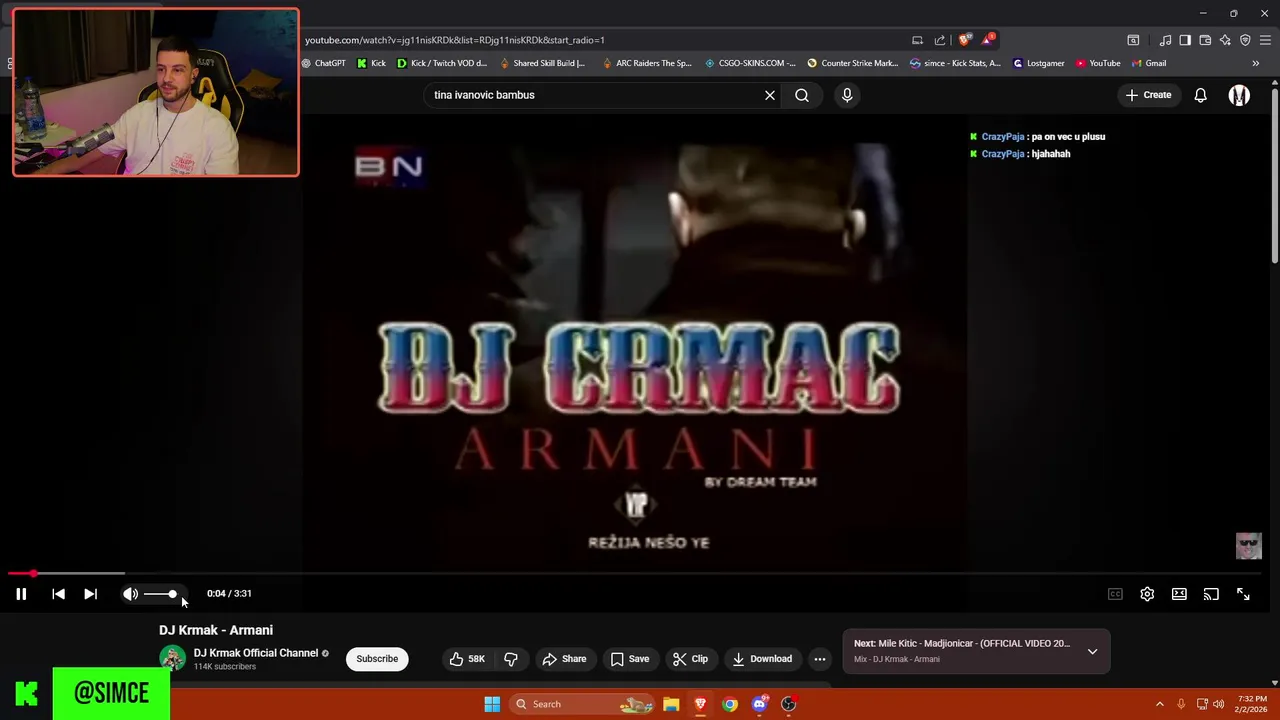
Task: Open the YouTube bookmark
Action: coord(1098,63)
